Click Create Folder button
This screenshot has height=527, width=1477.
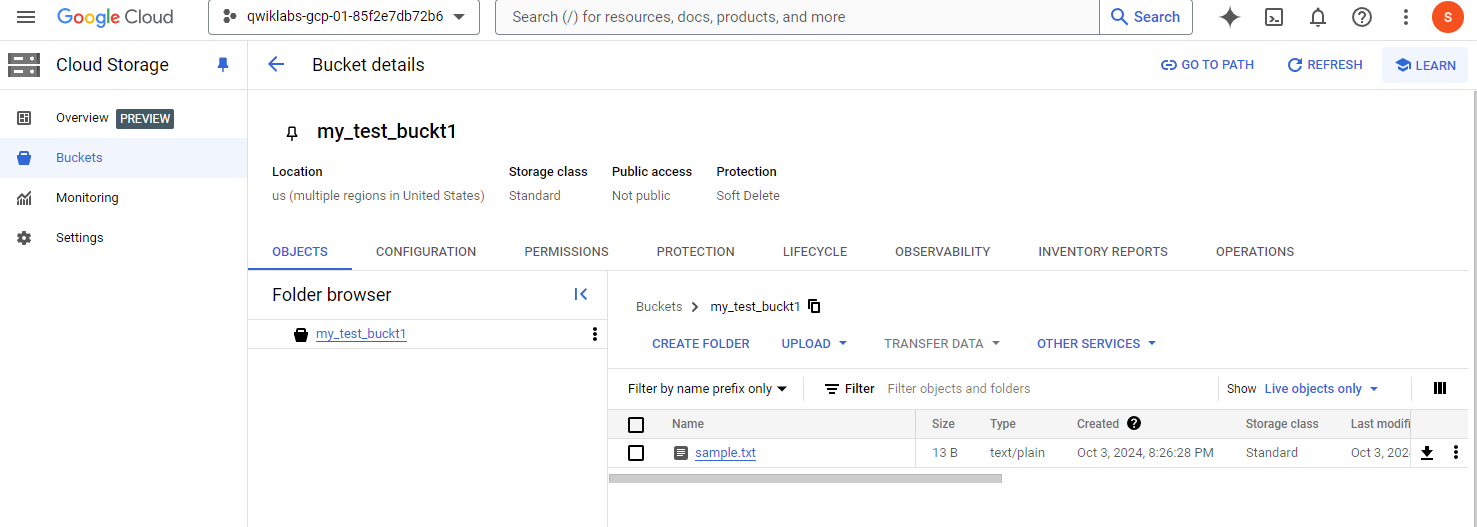pyautogui.click(x=701, y=343)
